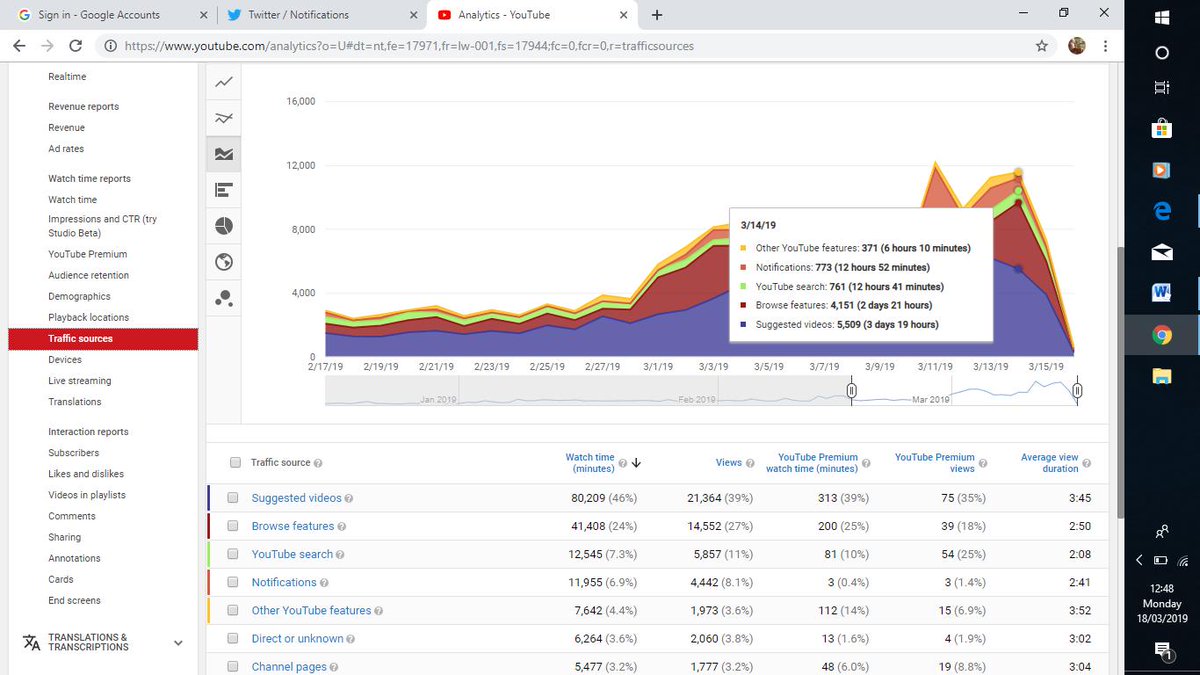The height and width of the screenshot is (675, 1200).
Task: Open the Audience retention report
Action: (88, 275)
